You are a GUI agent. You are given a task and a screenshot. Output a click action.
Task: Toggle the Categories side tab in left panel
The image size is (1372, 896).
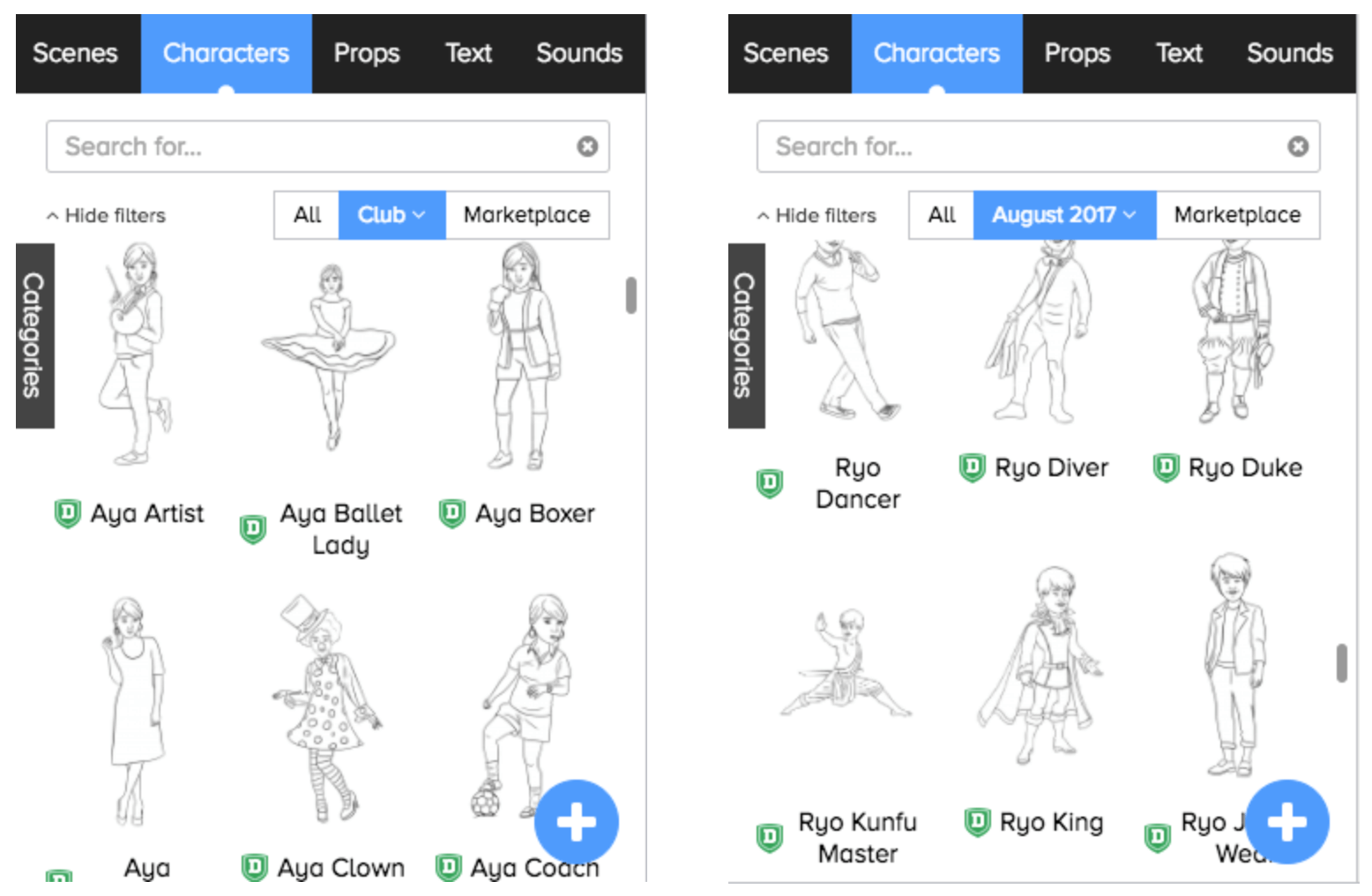point(35,336)
